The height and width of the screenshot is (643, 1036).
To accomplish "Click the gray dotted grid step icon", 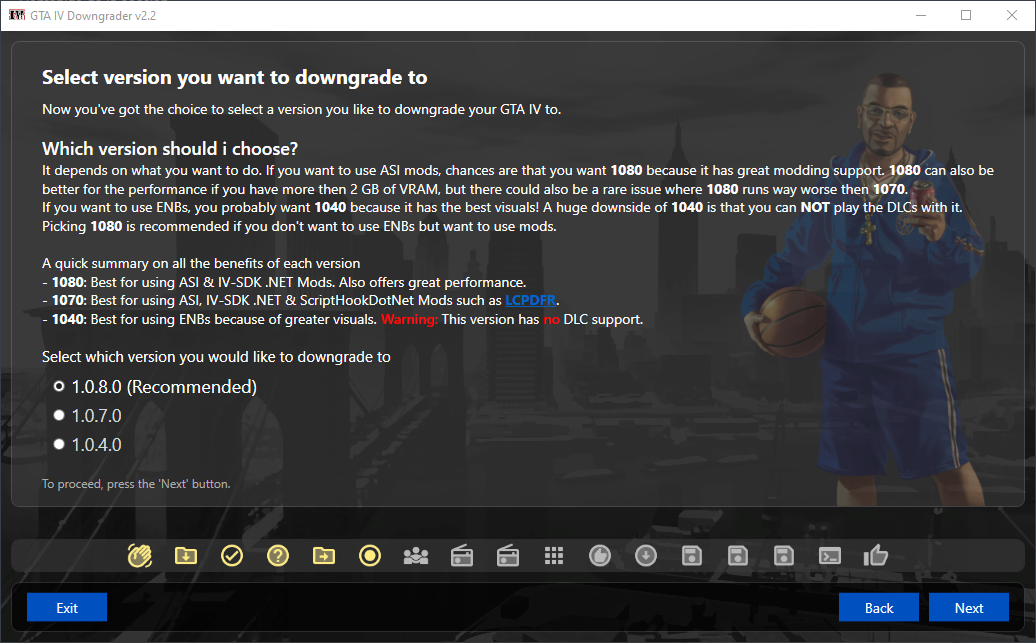I will pyautogui.click(x=554, y=556).
